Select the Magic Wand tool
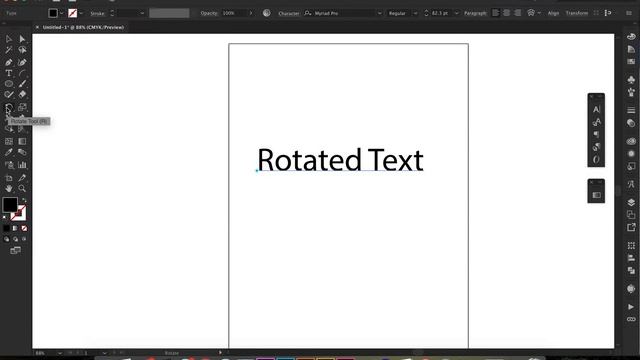This screenshot has height=360, width=640. [9, 50]
